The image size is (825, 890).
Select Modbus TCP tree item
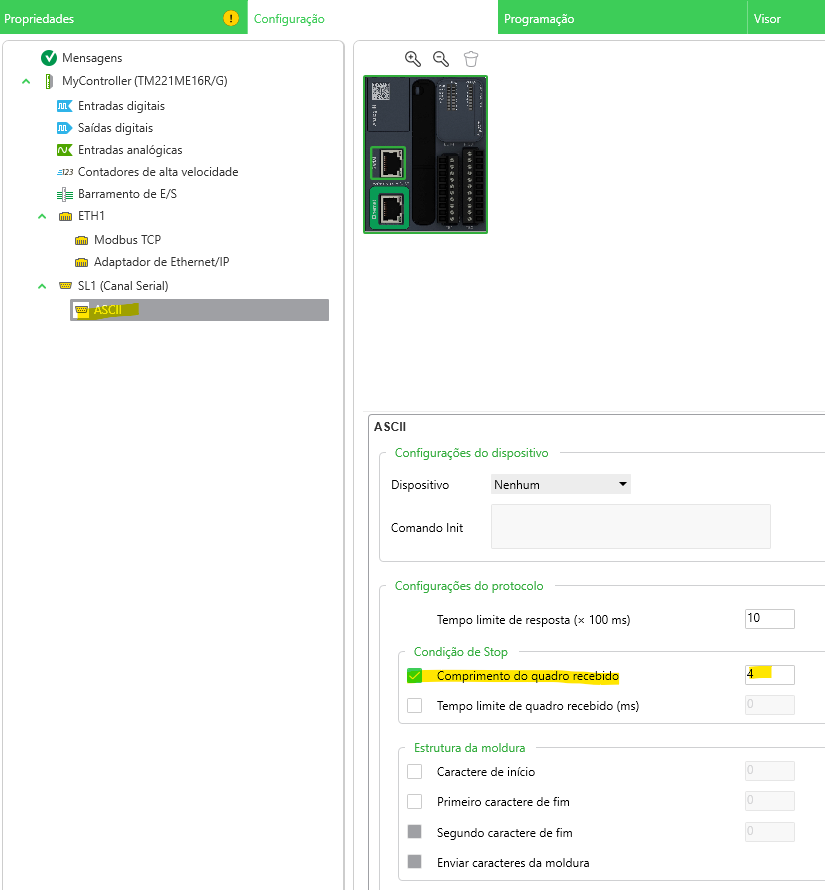[x=127, y=240]
